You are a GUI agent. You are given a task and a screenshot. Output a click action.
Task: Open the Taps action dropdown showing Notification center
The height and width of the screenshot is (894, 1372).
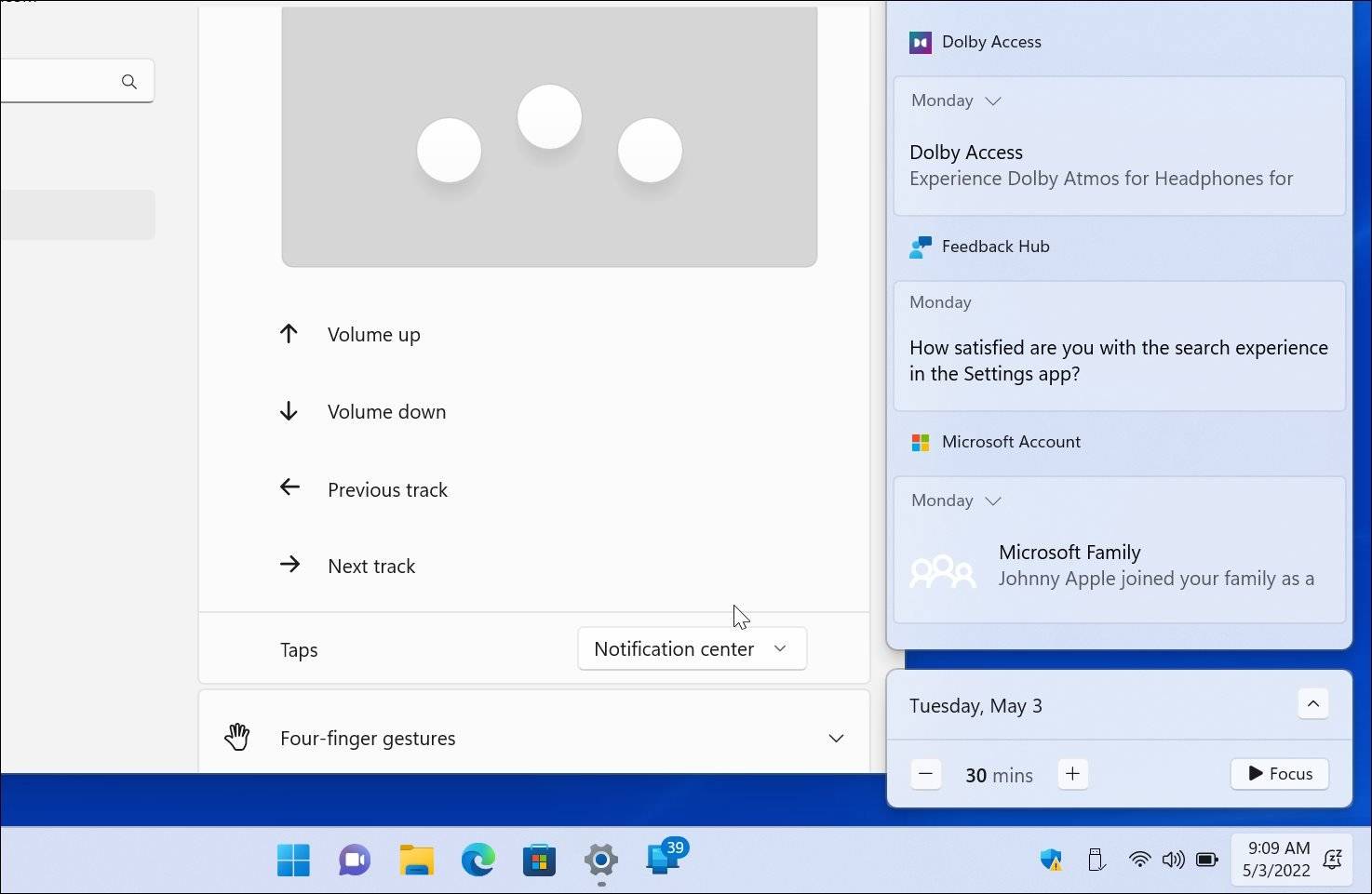pyautogui.click(x=692, y=648)
